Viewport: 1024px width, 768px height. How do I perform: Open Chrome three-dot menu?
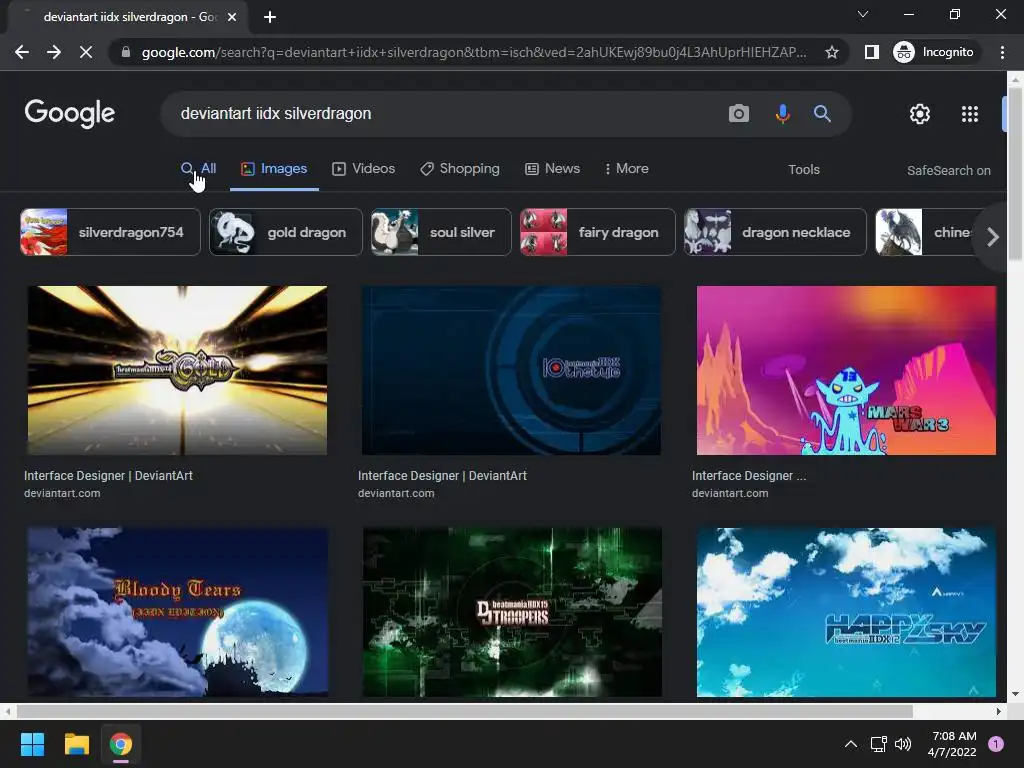(1002, 52)
